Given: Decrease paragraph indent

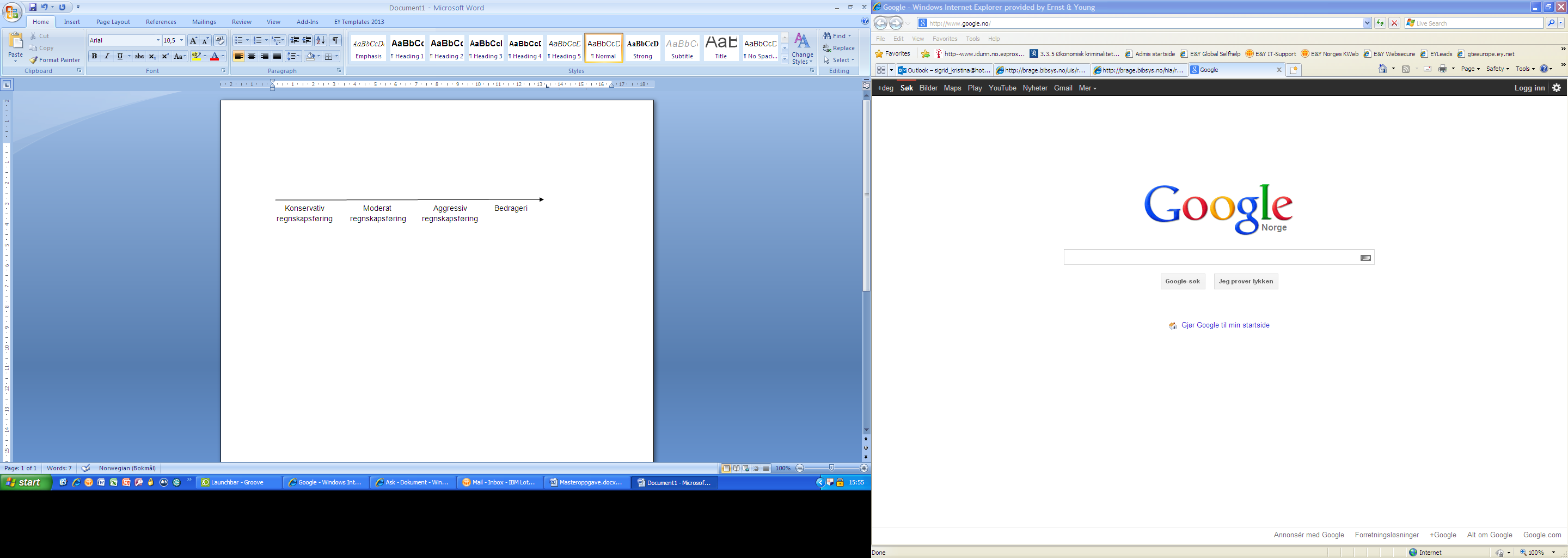Looking at the screenshot, I should 295,40.
